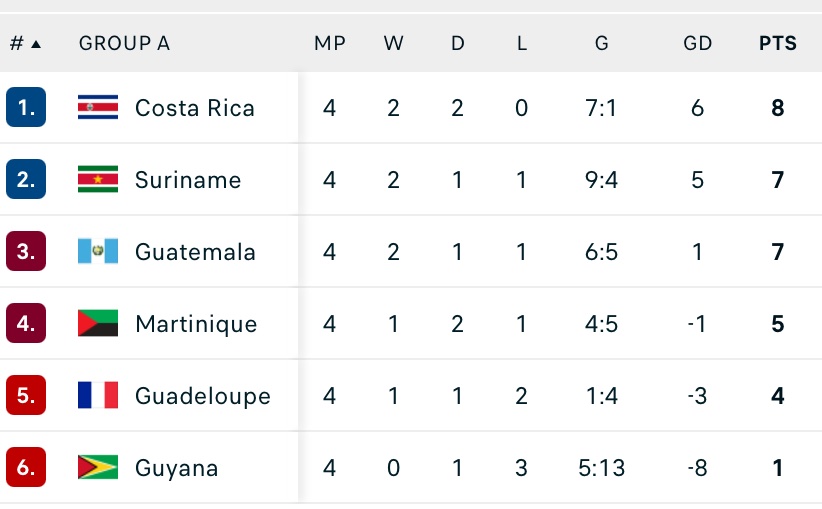Click the Guyana flag icon
The image size is (822, 509).
(x=98, y=468)
